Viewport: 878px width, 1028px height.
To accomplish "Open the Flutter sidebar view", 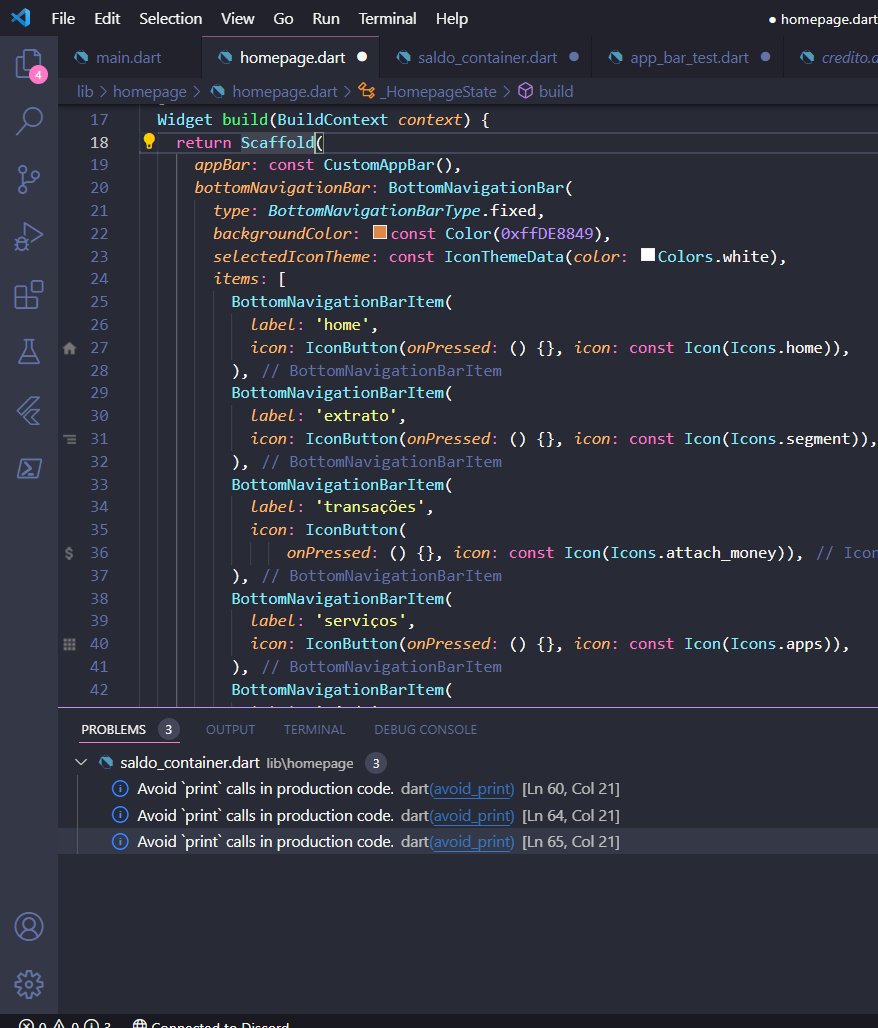I will [29, 410].
